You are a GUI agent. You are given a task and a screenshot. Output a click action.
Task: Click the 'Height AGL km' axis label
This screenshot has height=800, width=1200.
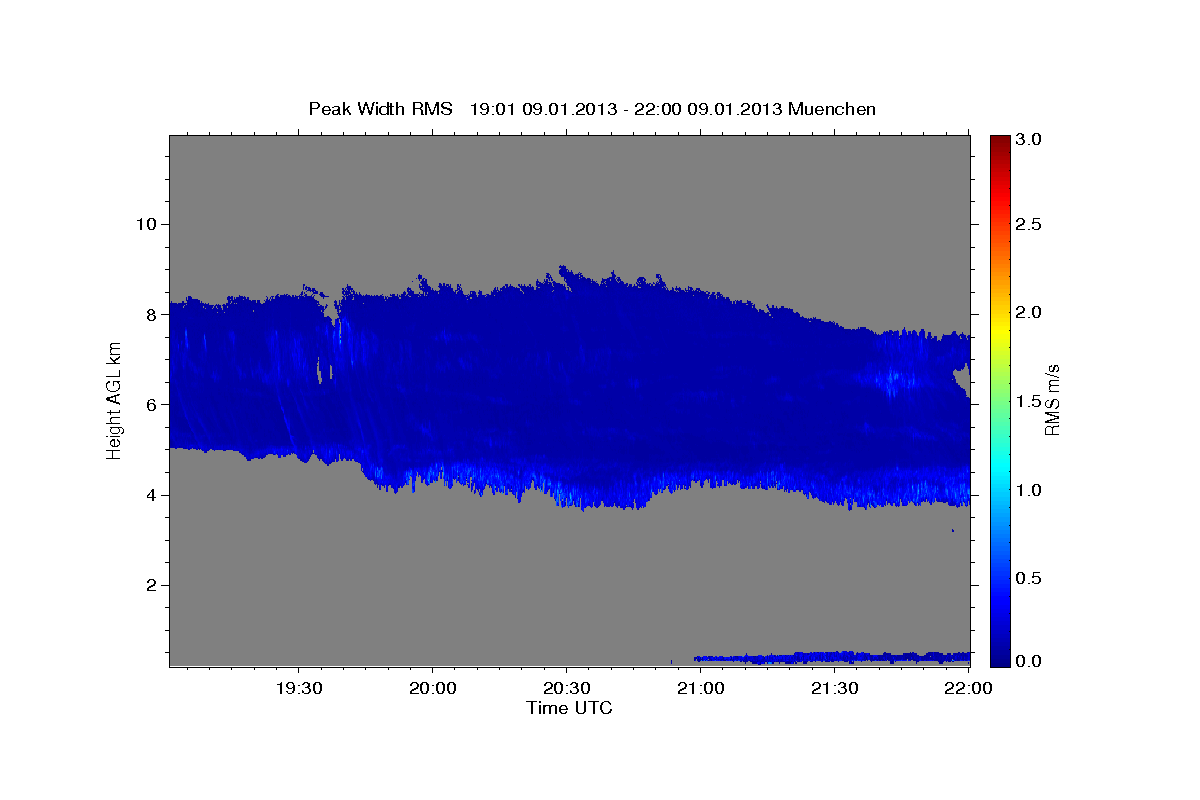pyautogui.click(x=114, y=401)
